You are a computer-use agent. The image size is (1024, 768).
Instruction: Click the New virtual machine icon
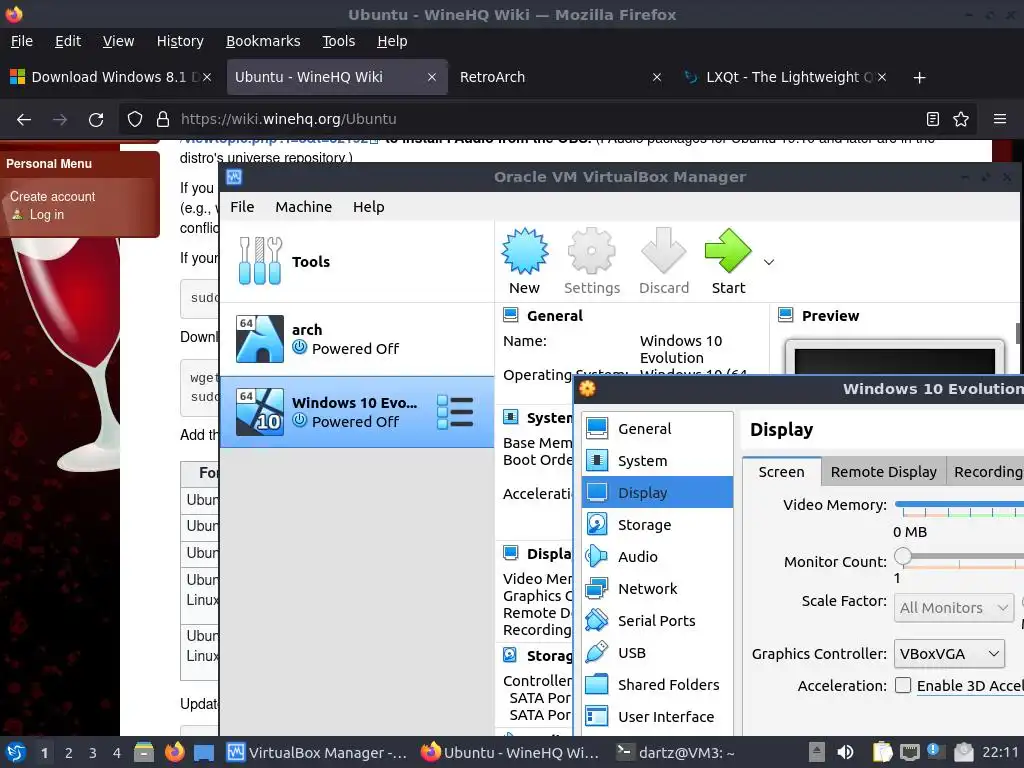click(x=524, y=251)
